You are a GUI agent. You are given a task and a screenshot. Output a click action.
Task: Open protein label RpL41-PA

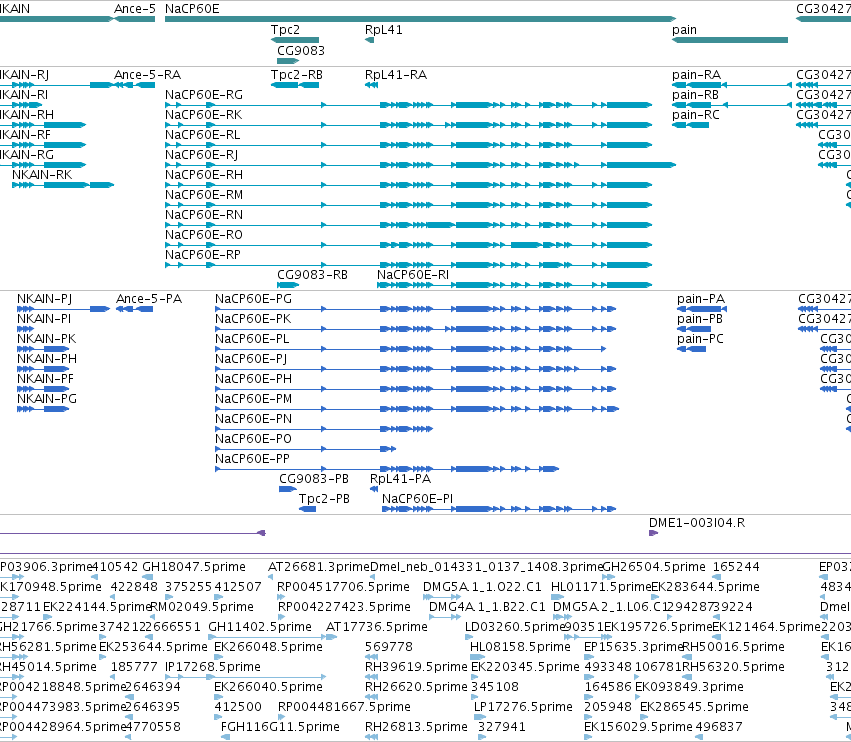click(x=400, y=479)
